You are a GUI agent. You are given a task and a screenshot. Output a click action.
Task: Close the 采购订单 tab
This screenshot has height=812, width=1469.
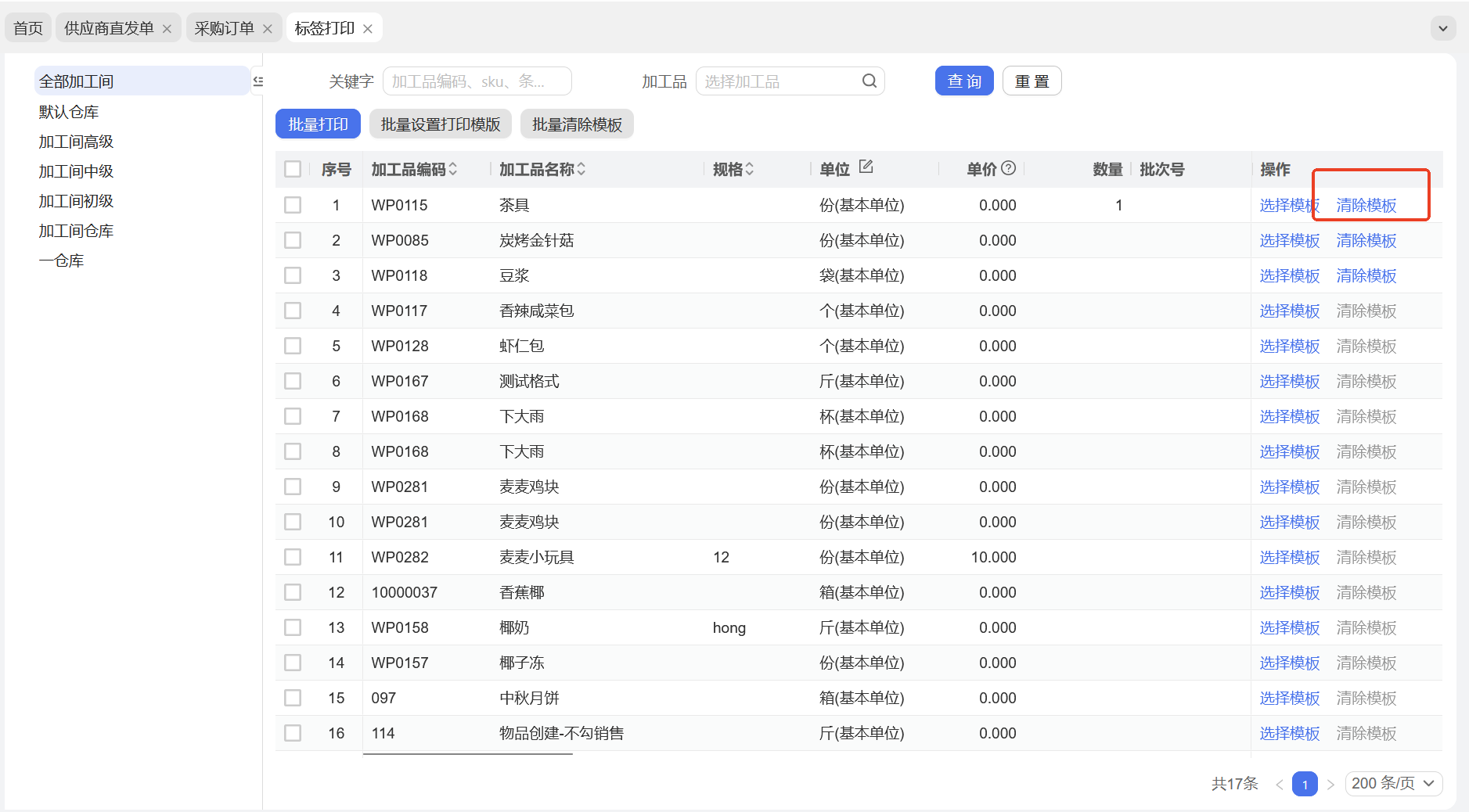[268, 29]
